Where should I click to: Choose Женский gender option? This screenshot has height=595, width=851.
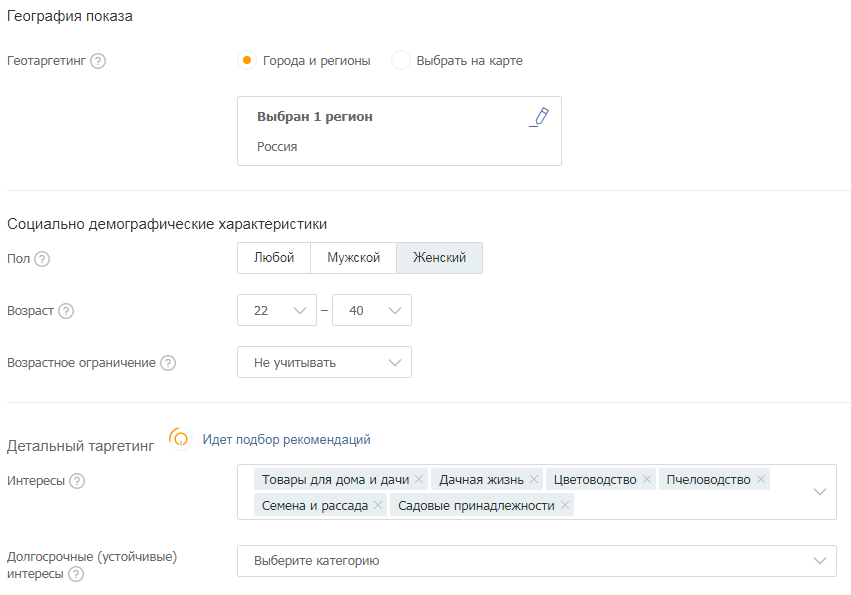click(x=440, y=258)
